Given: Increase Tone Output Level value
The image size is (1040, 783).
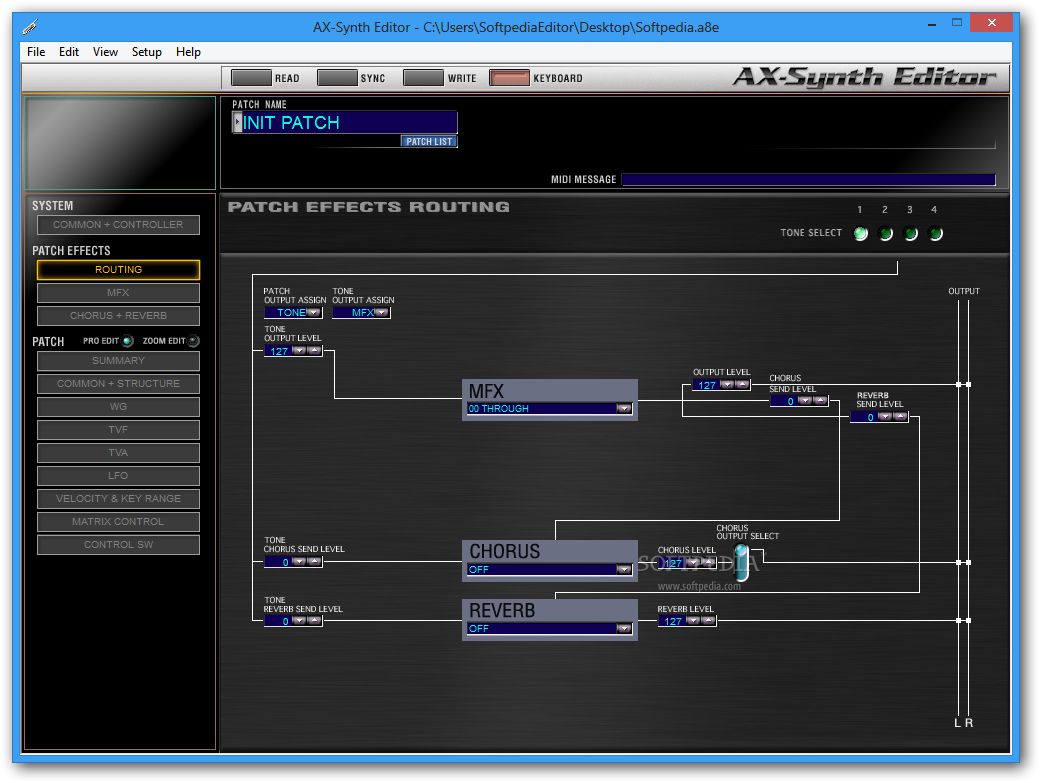Looking at the screenshot, I should click(314, 351).
